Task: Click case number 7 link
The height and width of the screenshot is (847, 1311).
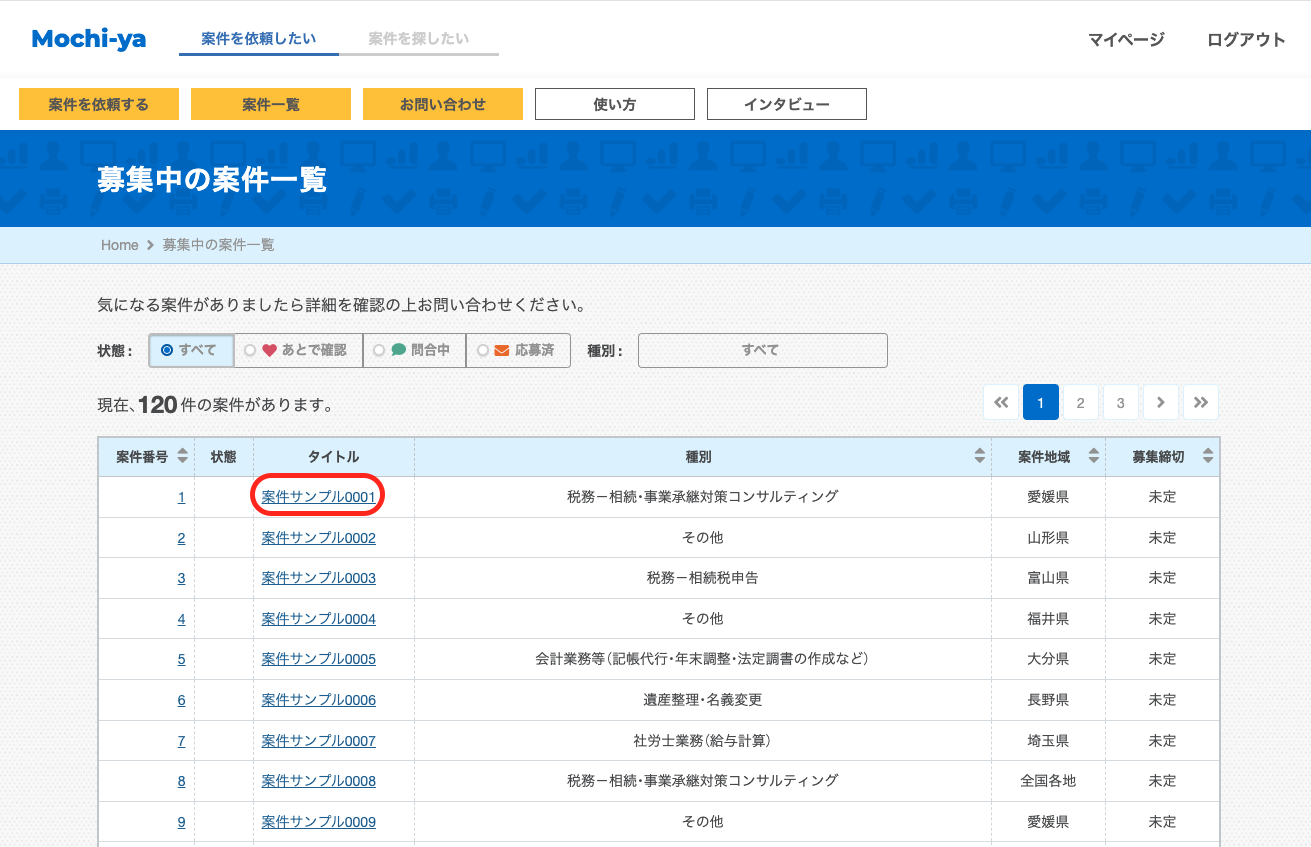Action: [181, 741]
